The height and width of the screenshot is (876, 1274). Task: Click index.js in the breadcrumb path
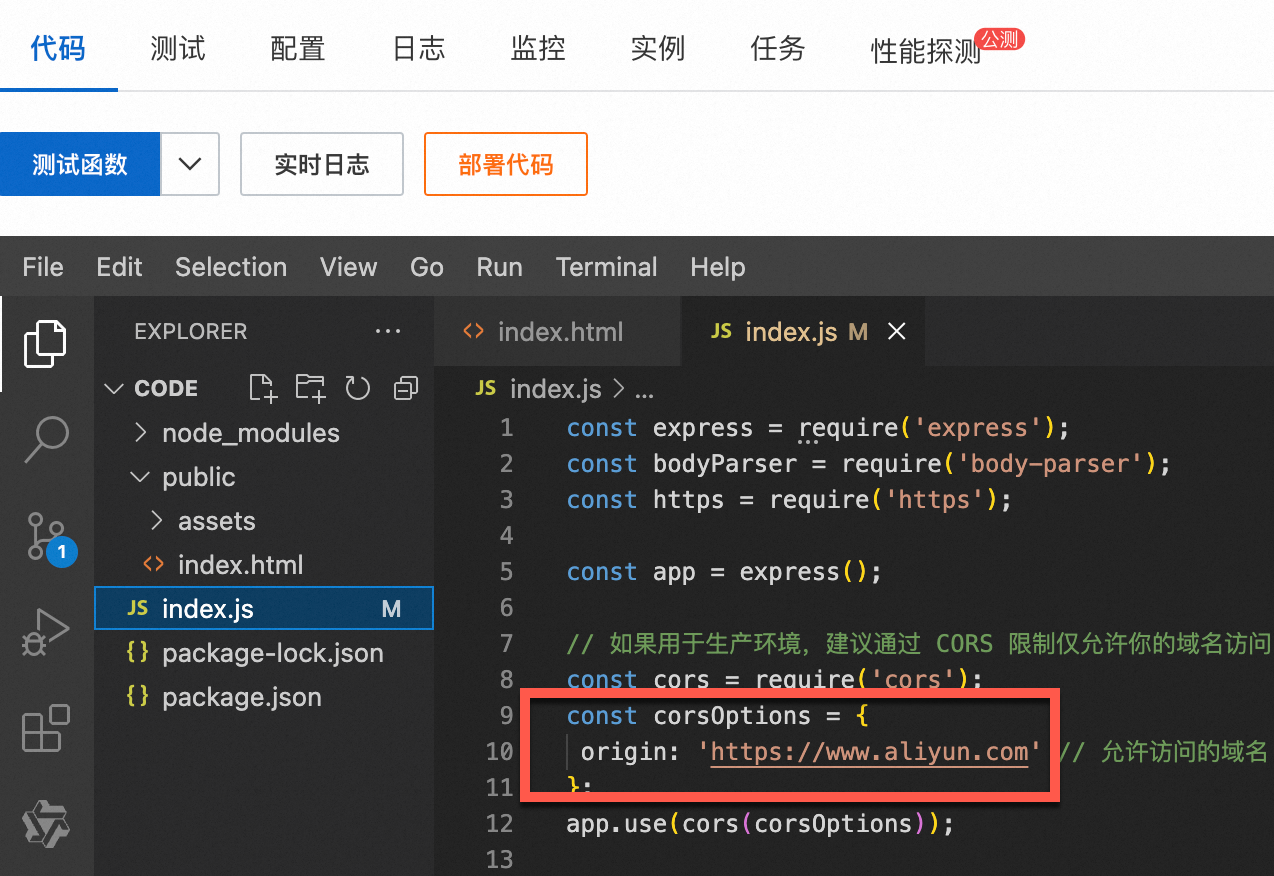click(x=556, y=388)
